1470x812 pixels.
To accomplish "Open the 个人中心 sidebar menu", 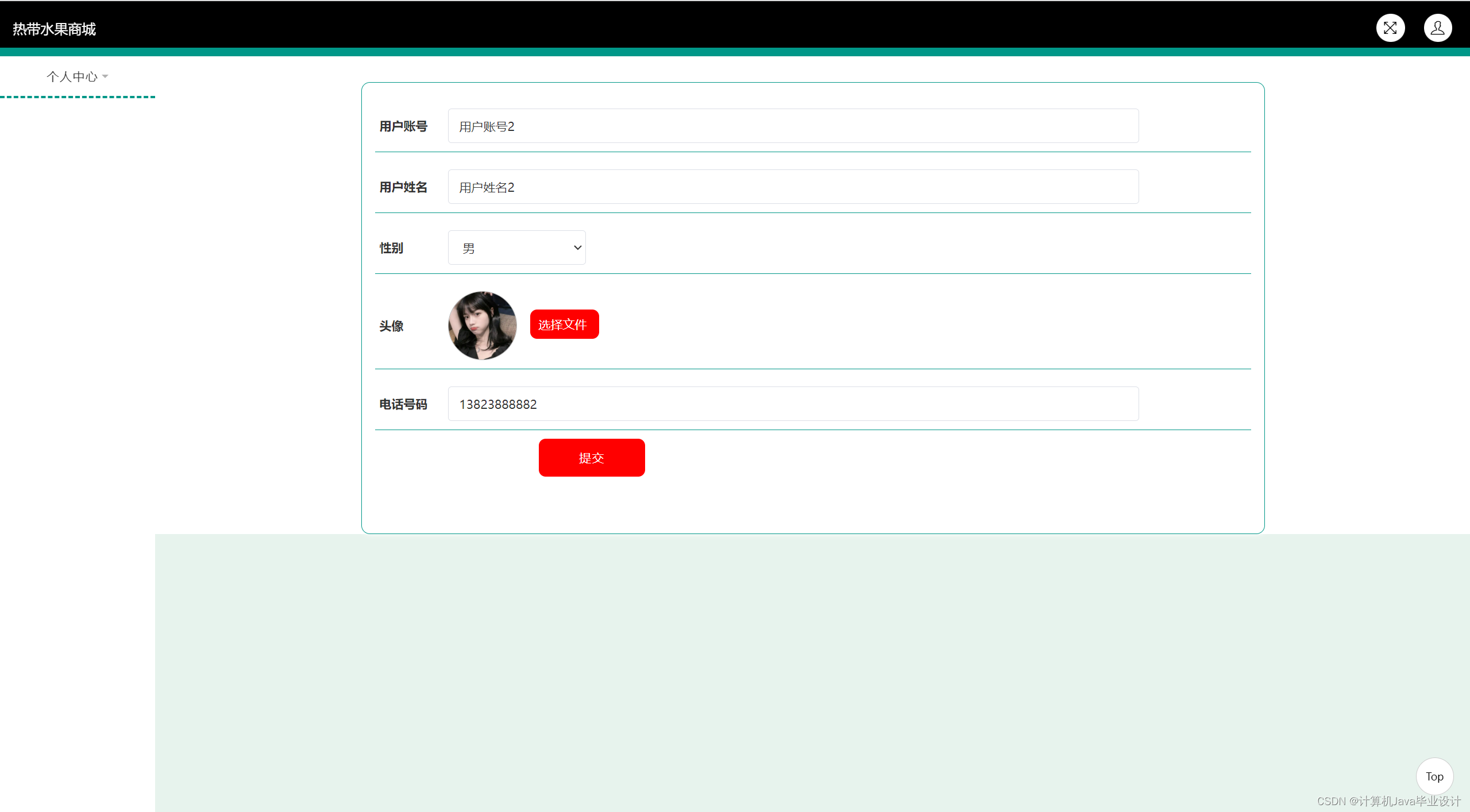I will [x=72, y=76].
